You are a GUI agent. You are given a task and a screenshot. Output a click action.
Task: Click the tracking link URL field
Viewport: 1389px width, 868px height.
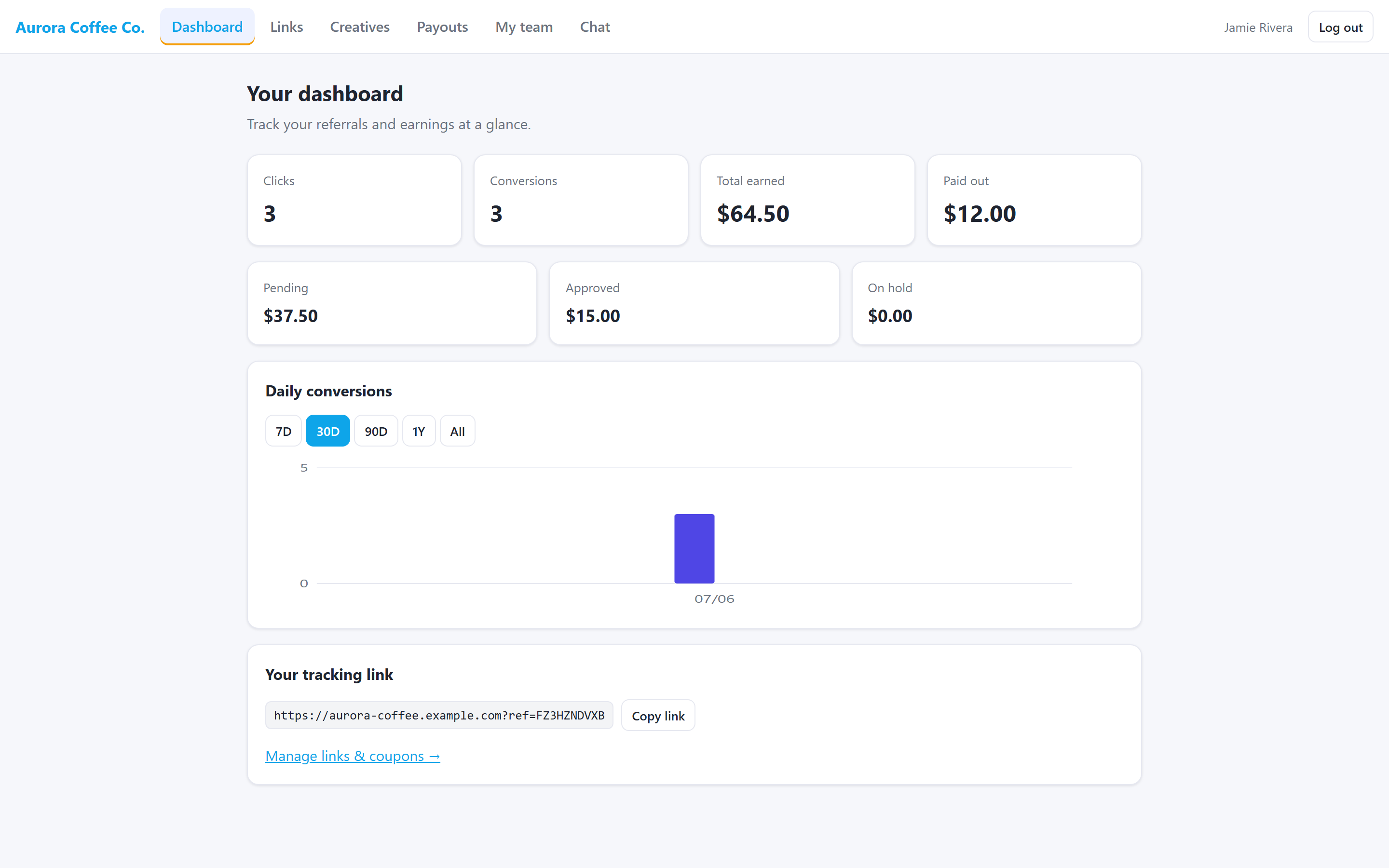coord(439,715)
